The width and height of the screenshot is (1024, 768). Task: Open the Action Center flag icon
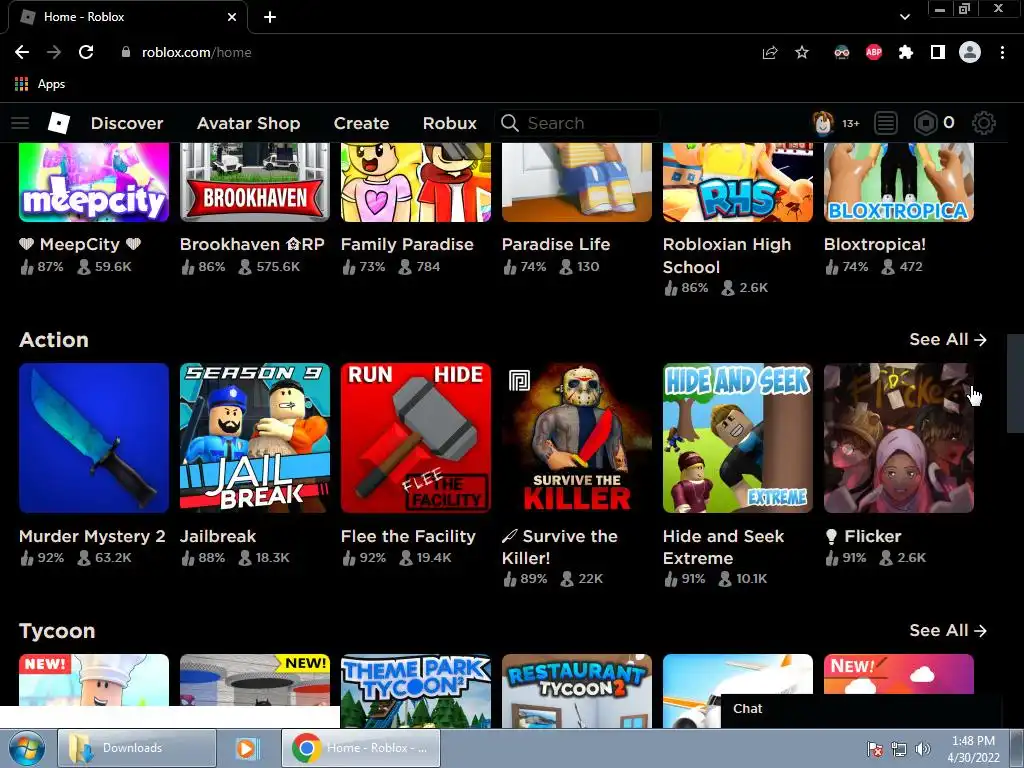(874, 749)
